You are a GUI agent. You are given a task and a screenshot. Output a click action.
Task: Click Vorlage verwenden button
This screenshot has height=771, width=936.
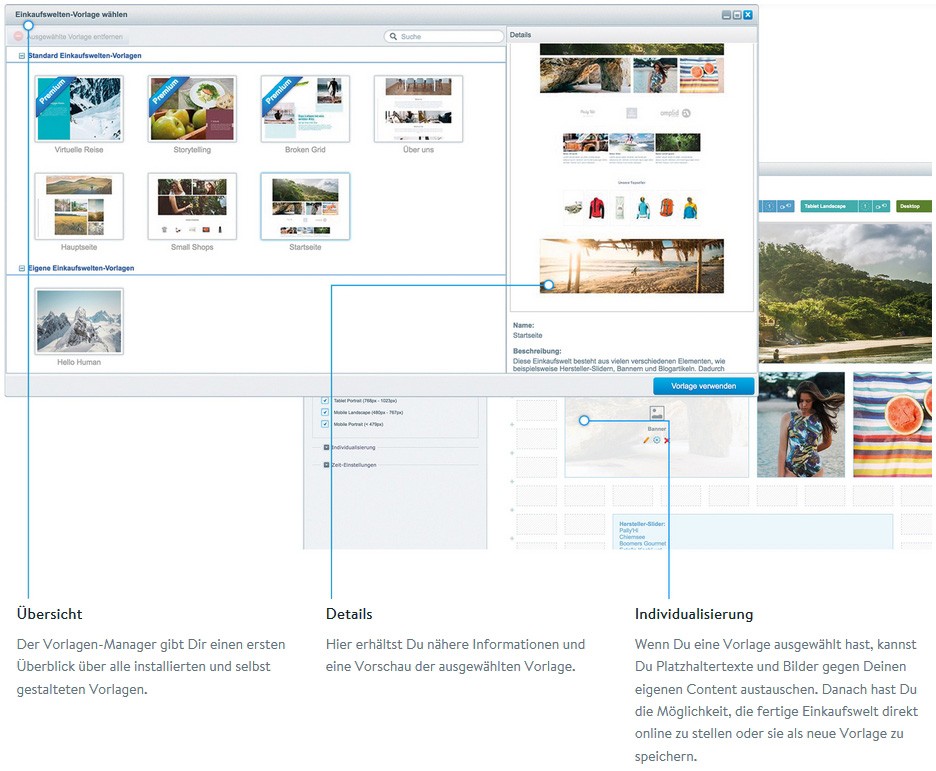tap(703, 386)
